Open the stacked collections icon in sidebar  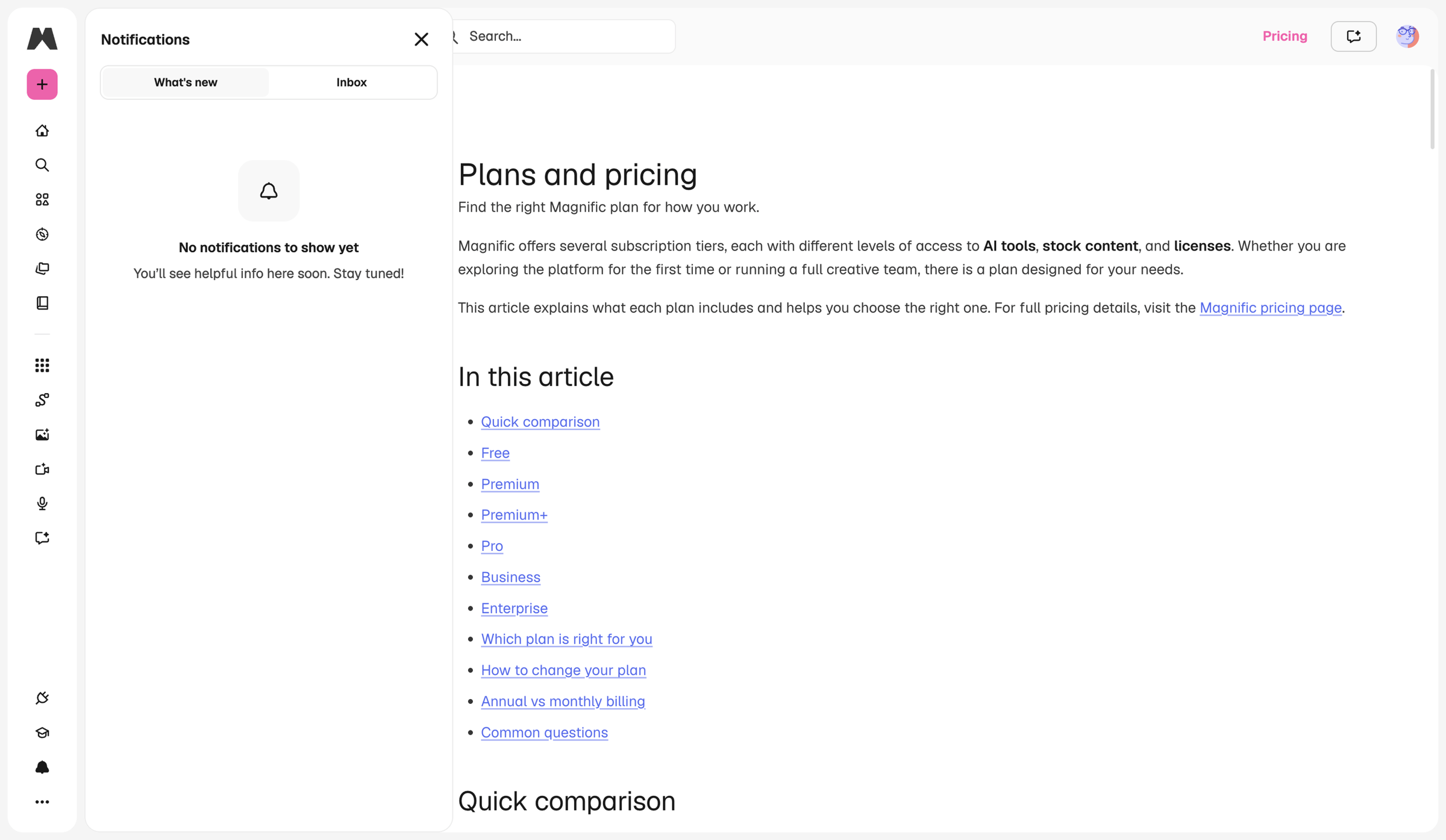42,269
